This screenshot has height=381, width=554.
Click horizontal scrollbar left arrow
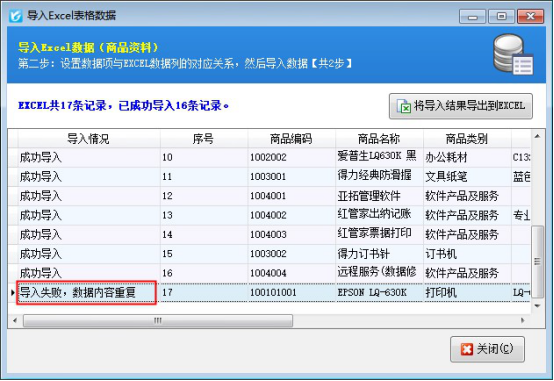(15, 321)
